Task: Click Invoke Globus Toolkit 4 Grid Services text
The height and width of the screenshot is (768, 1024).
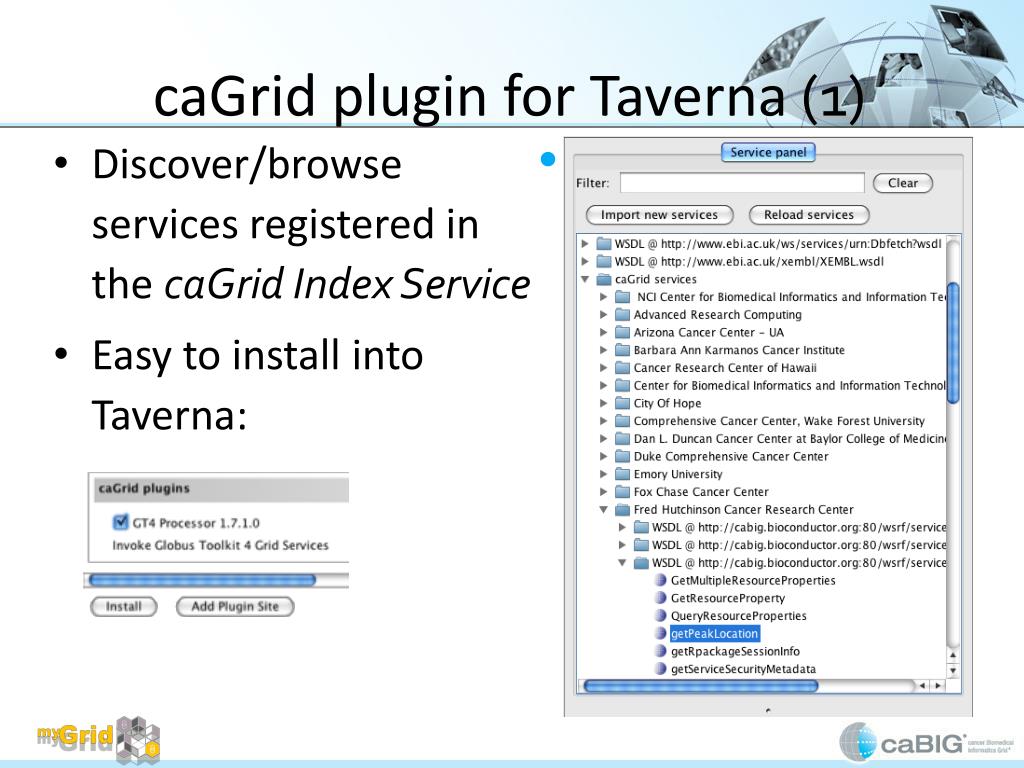Action: pyautogui.click(x=220, y=545)
